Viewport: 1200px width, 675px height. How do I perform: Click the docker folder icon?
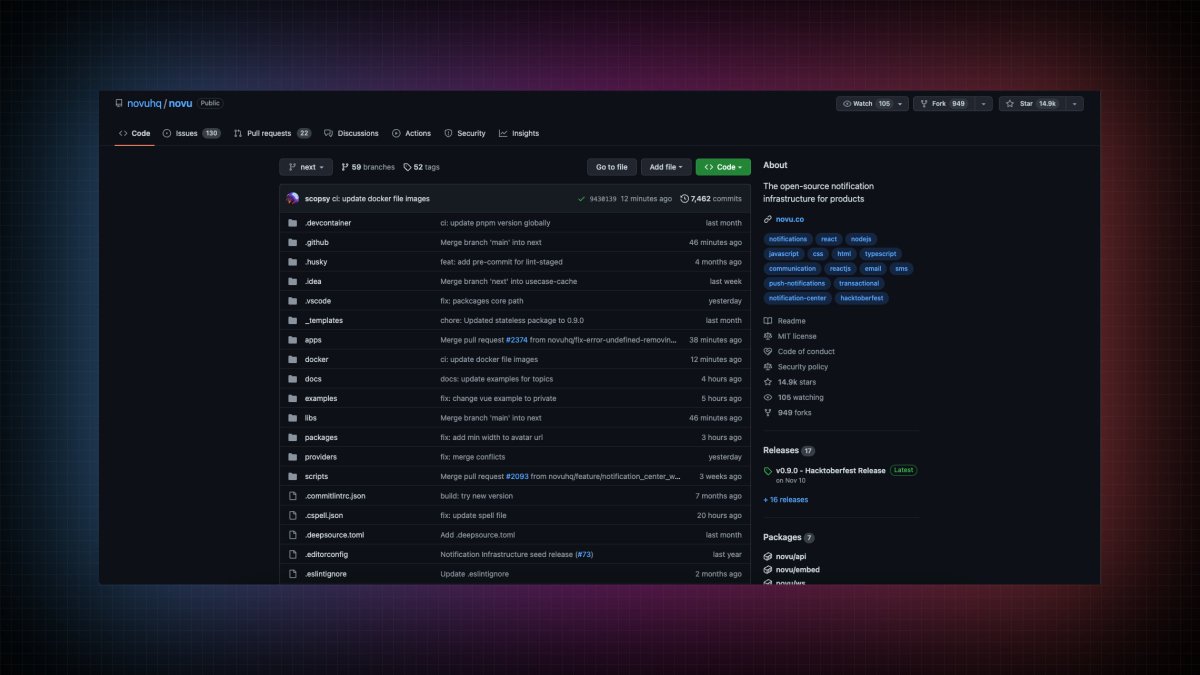[292, 359]
